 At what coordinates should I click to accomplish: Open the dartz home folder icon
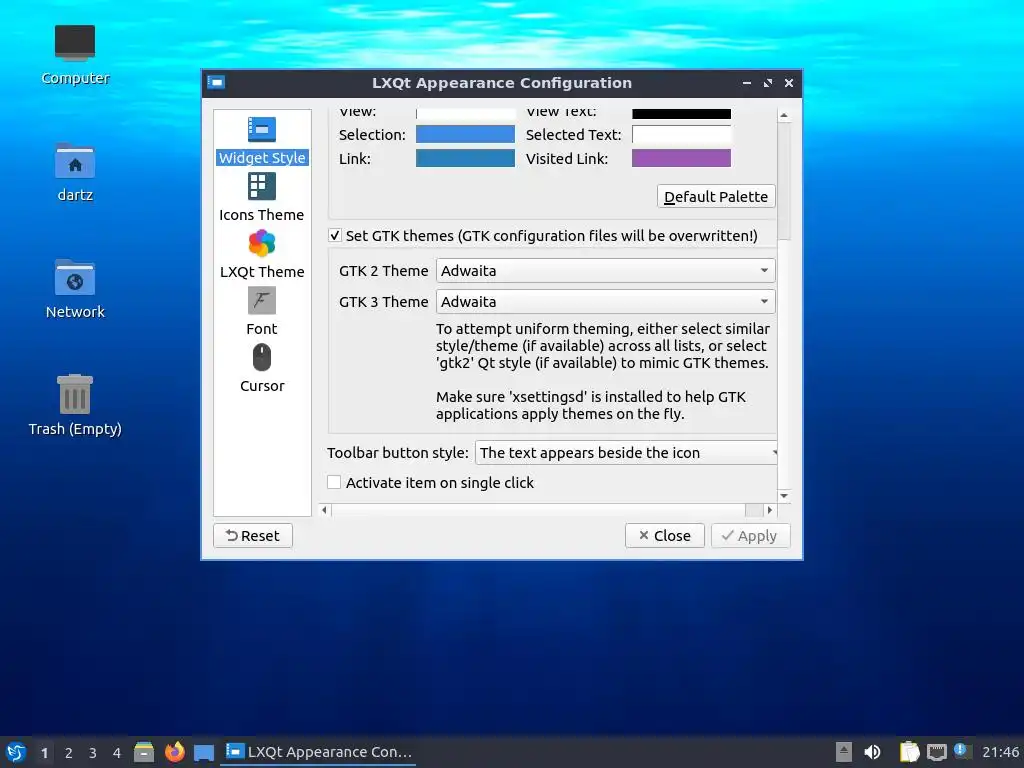click(x=75, y=172)
